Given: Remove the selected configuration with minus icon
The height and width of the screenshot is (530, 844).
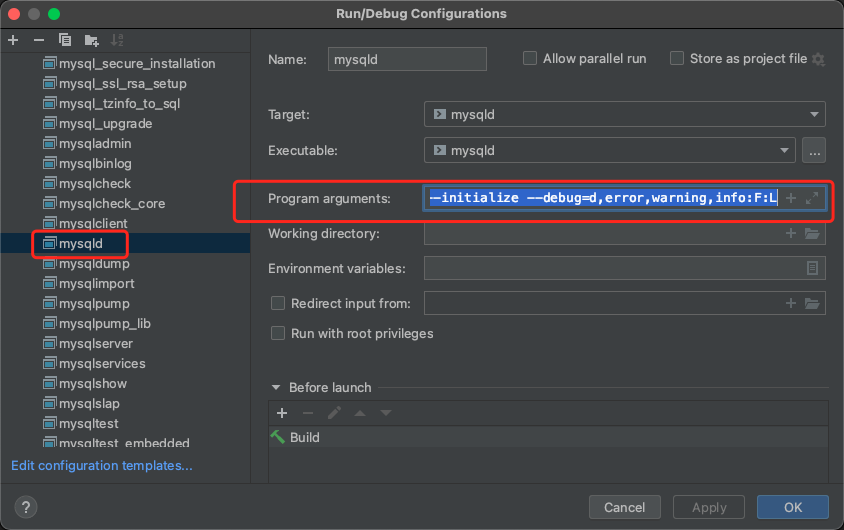Looking at the screenshot, I should 39,40.
